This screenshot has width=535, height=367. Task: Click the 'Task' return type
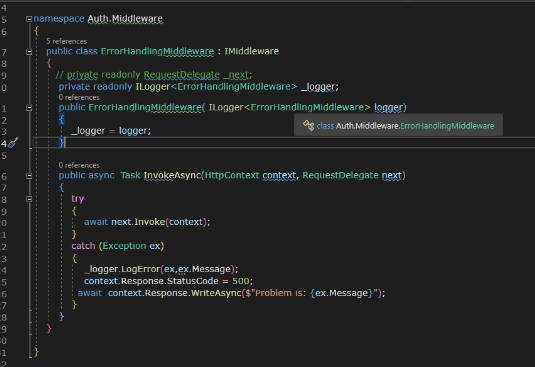click(130, 175)
